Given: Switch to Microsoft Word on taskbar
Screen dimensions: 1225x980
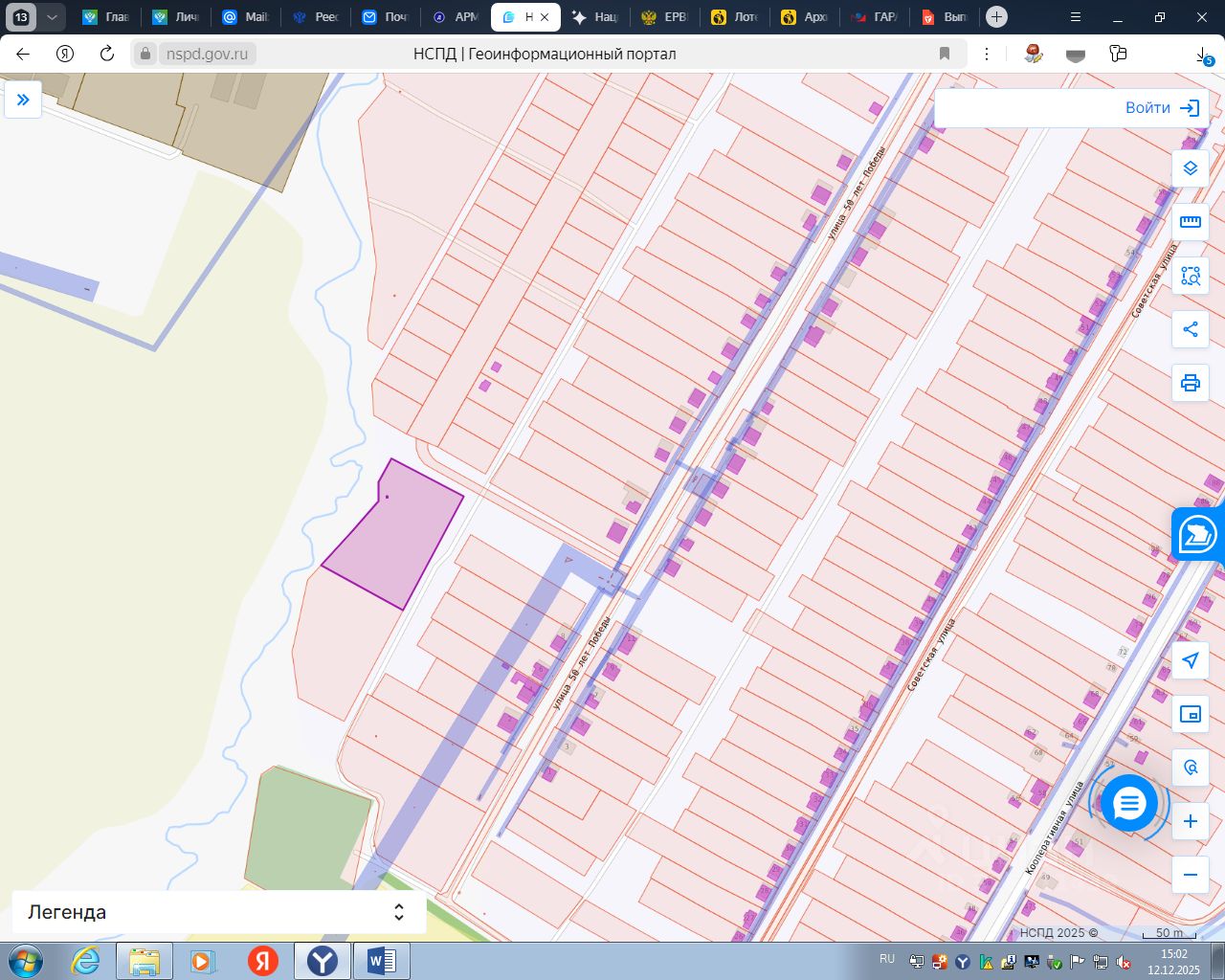Looking at the screenshot, I should coord(381,961).
